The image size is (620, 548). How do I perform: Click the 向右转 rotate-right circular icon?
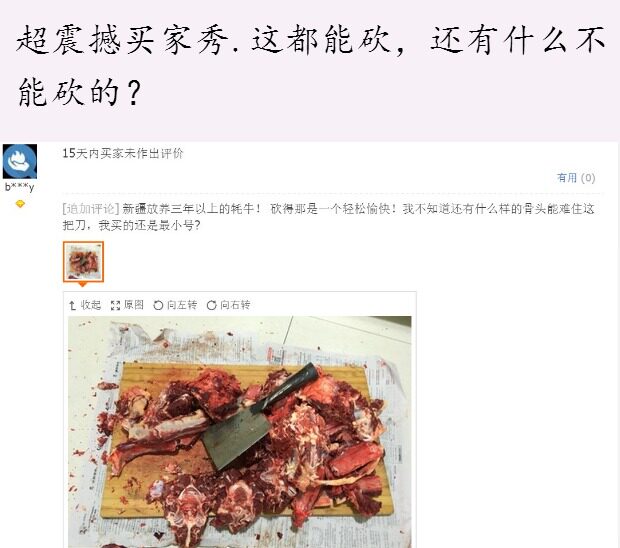(x=212, y=305)
